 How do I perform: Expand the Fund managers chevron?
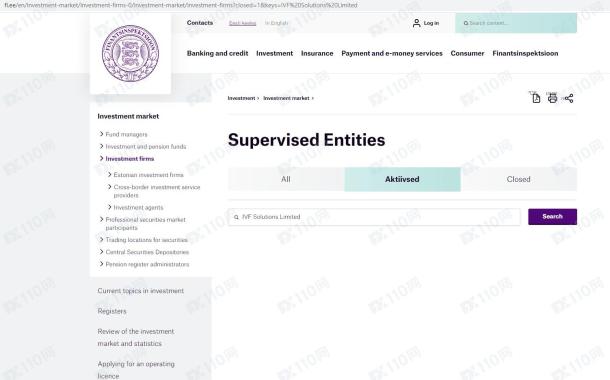(101, 134)
